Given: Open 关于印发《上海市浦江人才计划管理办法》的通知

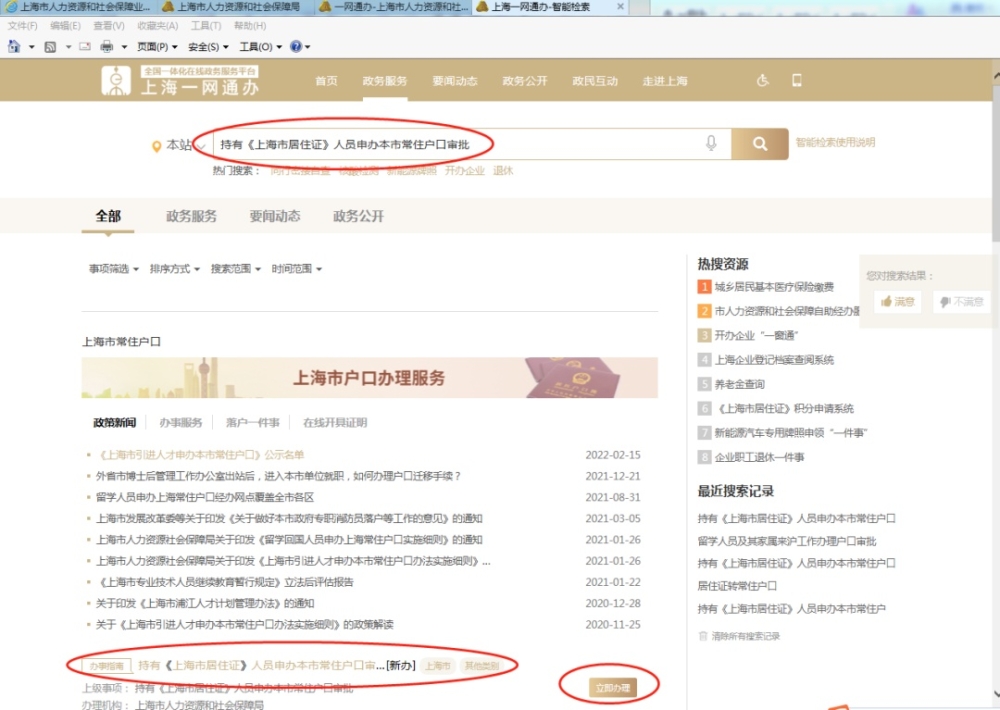Looking at the screenshot, I should (x=205, y=603).
